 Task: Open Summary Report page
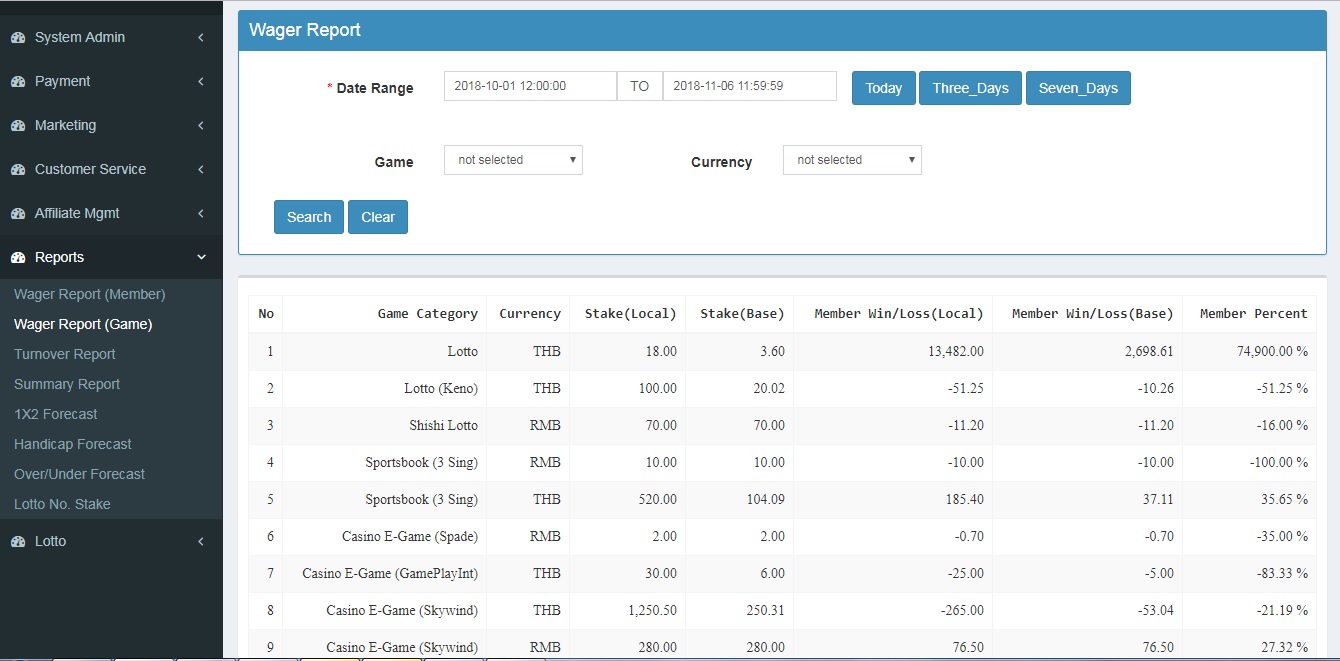click(67, 384)
